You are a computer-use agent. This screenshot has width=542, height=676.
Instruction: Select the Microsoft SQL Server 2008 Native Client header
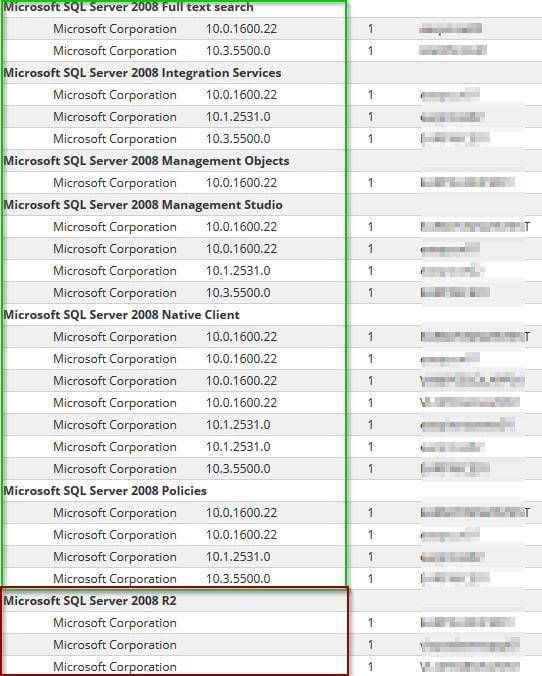click(x=122, y=315)
